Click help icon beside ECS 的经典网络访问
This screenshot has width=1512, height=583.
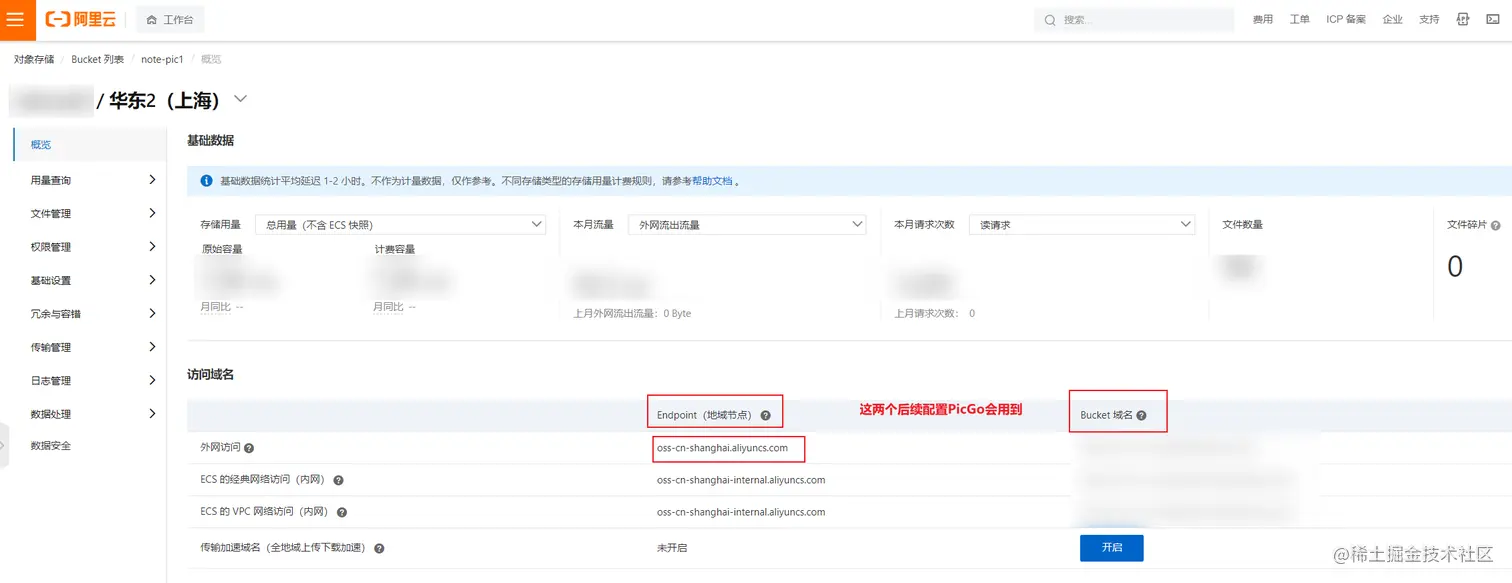[x=338, y=481]
